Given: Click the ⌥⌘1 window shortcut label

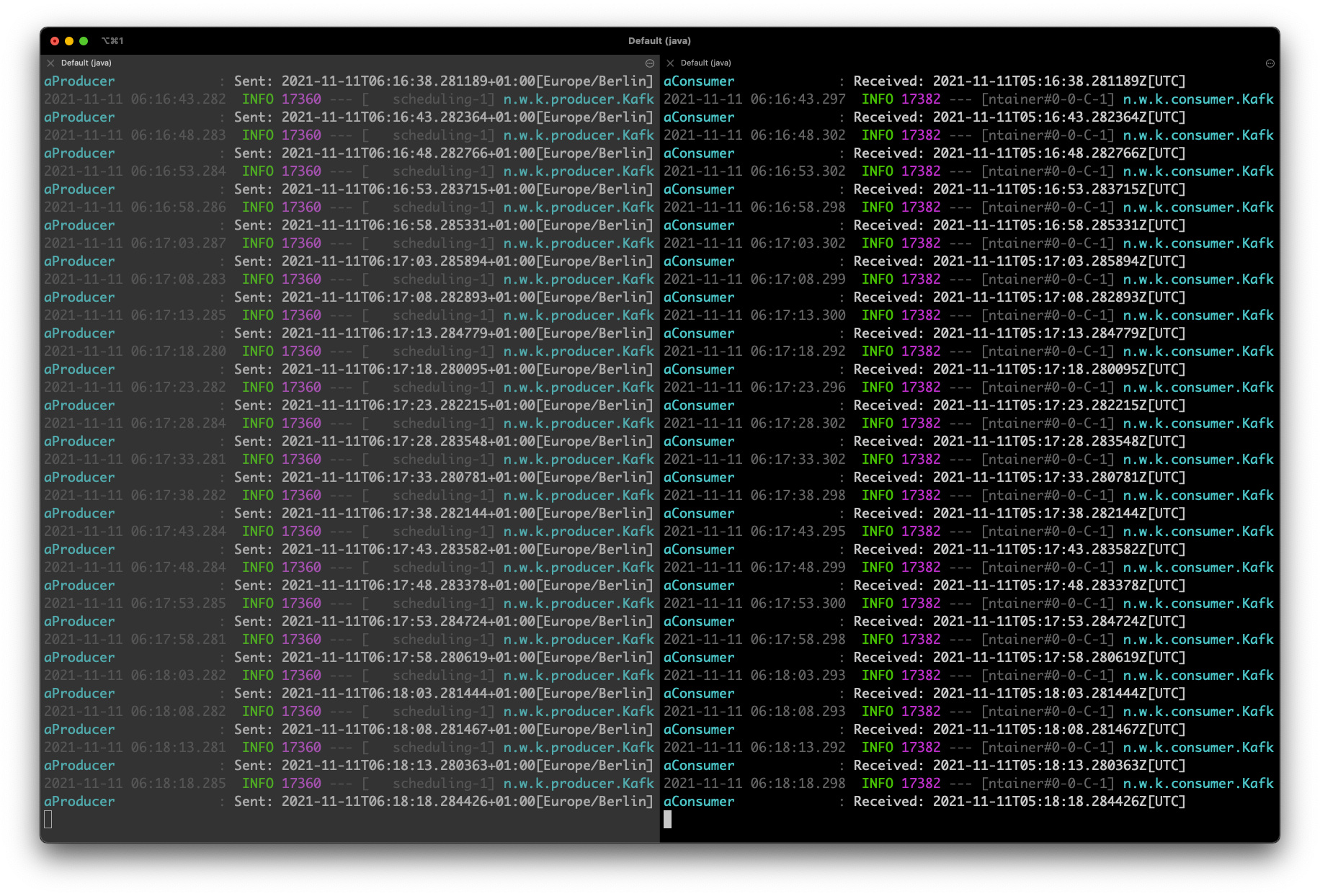Looking at the screenshot, I should pos(112,41).
